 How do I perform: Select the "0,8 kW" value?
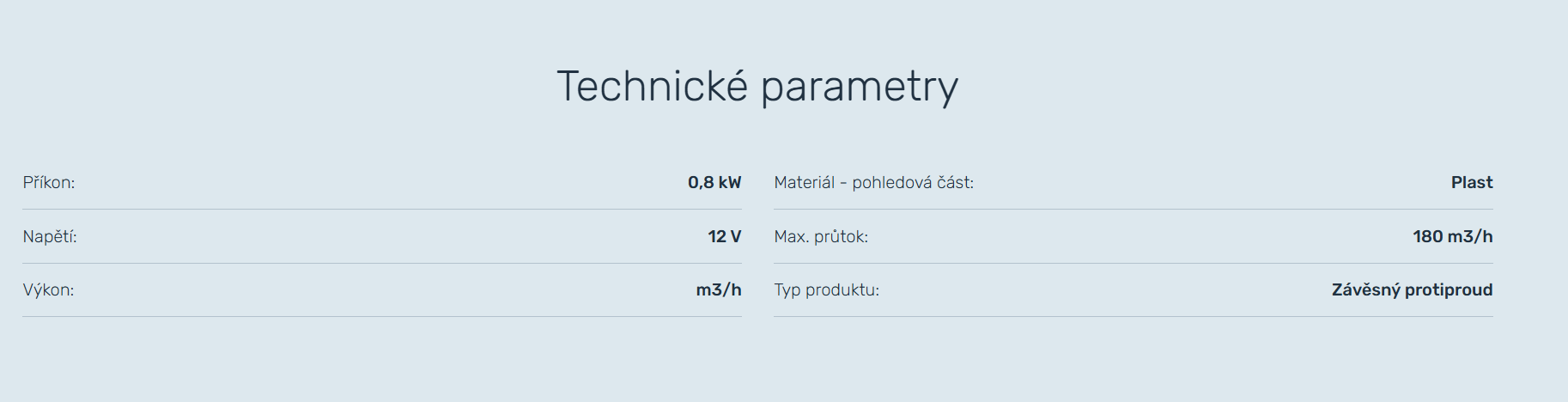point(714,183)
